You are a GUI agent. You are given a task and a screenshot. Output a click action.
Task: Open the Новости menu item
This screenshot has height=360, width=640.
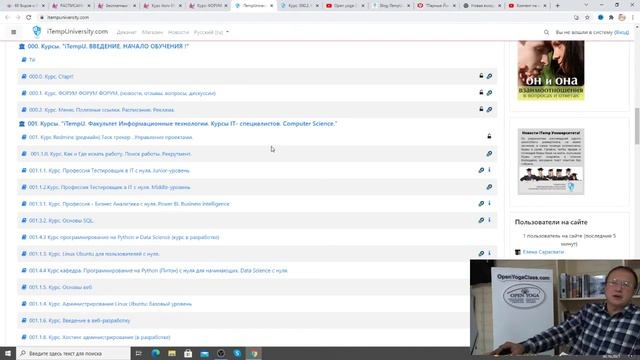pyautogui.click(x=178, y=32)
